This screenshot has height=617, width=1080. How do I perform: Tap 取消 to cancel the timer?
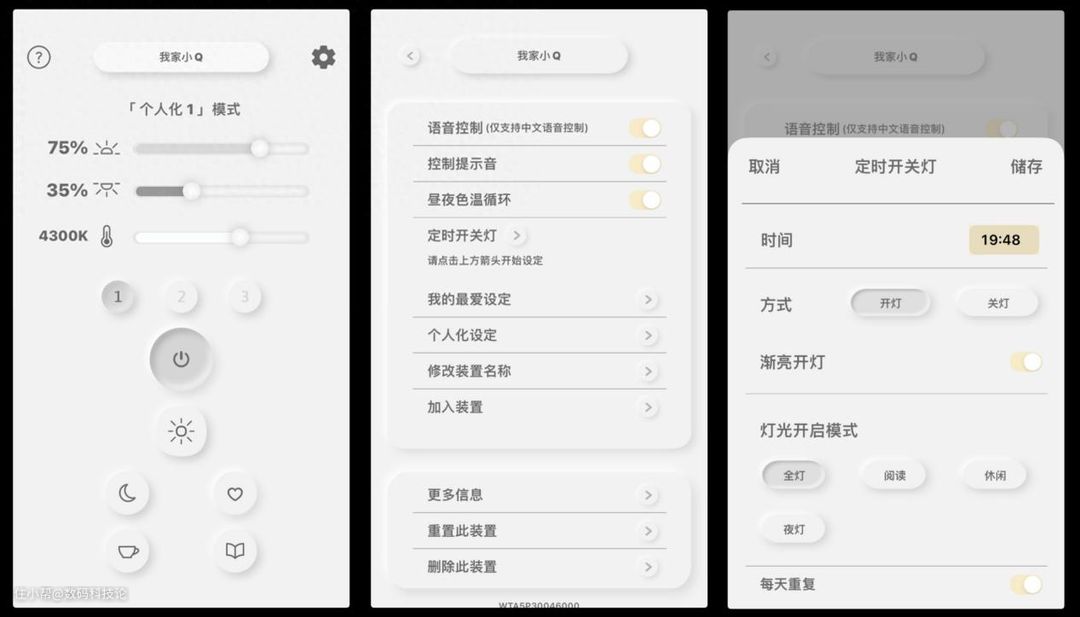tap(764, 167)
